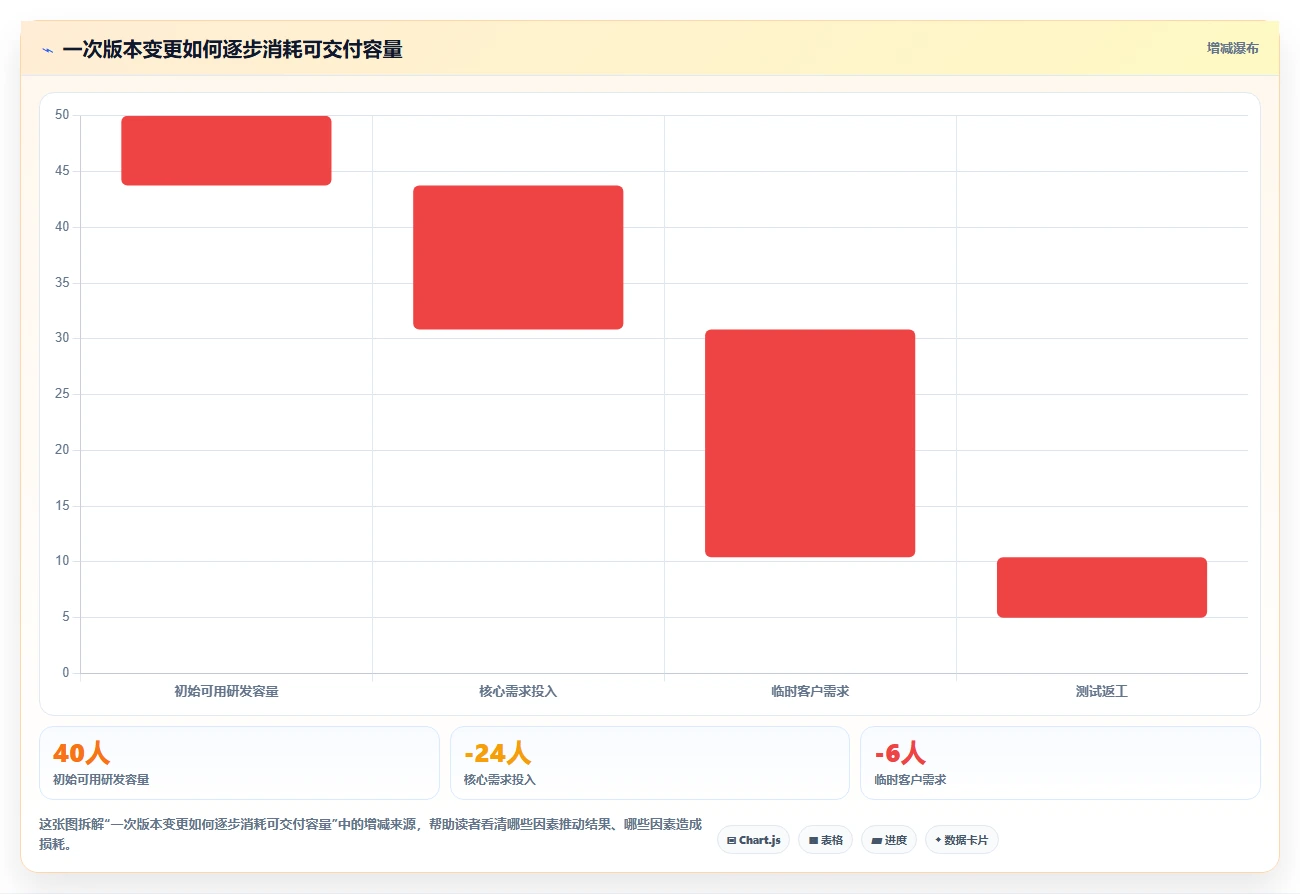
Task: Click the title 一次版本变更如何逐步消耗可交付容量
Action: [232, 50]
